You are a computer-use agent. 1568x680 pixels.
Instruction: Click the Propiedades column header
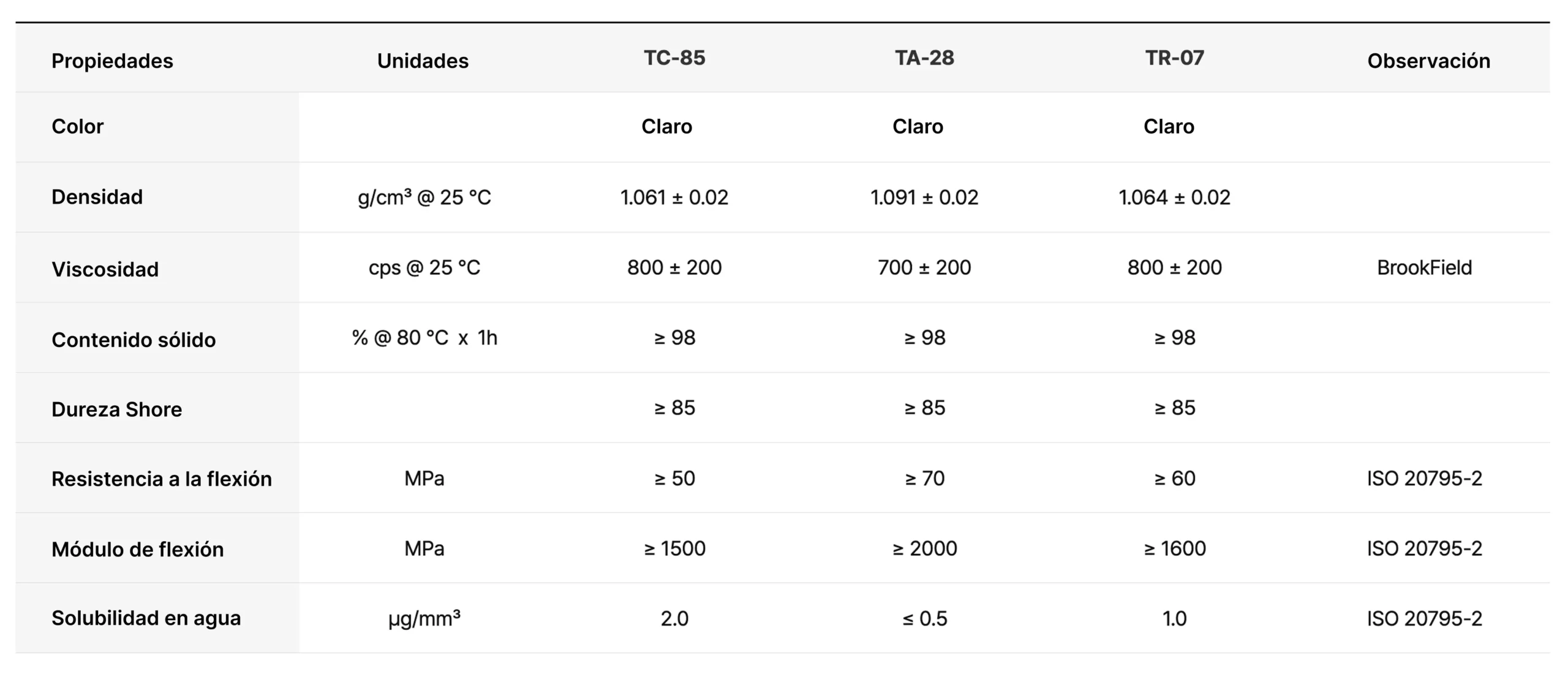(112, 61)
